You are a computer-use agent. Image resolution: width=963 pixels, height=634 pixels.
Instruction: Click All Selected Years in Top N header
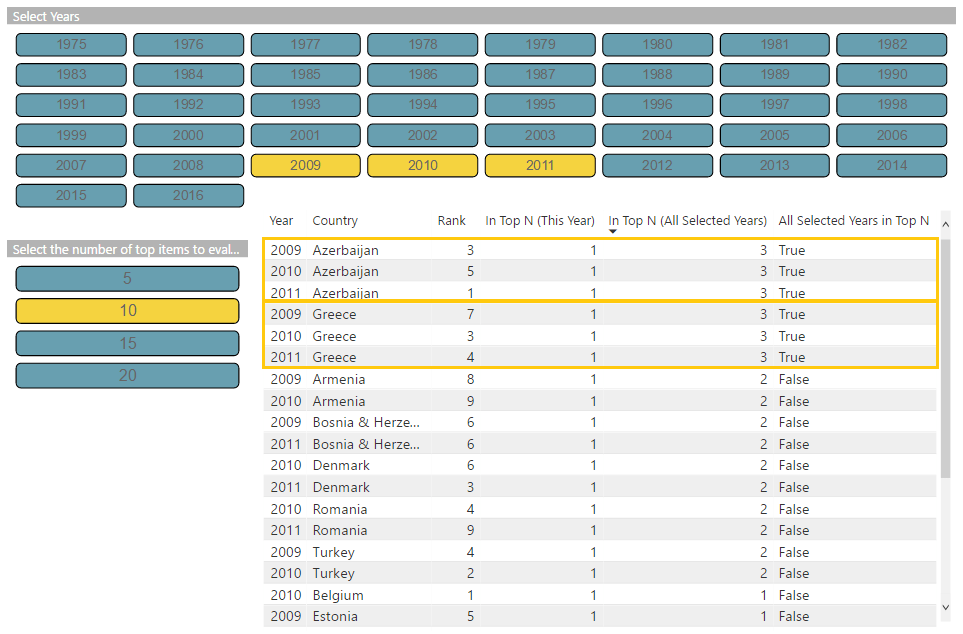(853, 221)
